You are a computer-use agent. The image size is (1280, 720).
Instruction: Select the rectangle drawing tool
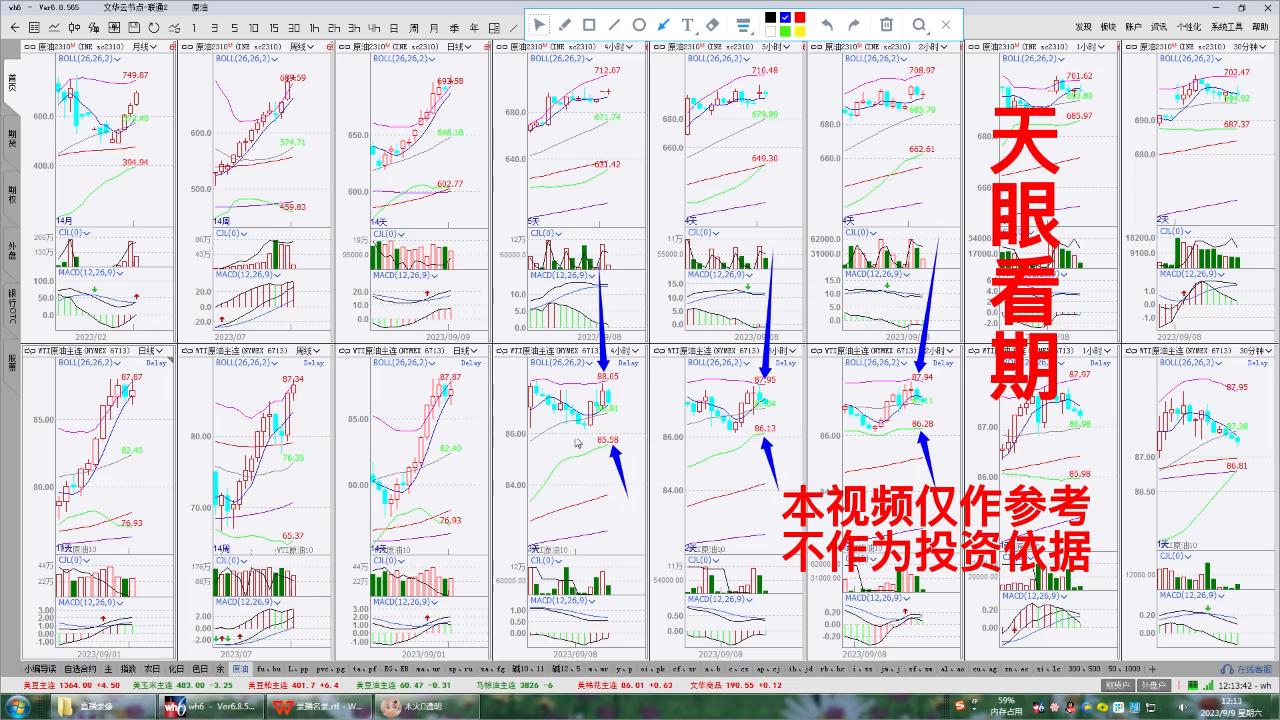(589, 25)
